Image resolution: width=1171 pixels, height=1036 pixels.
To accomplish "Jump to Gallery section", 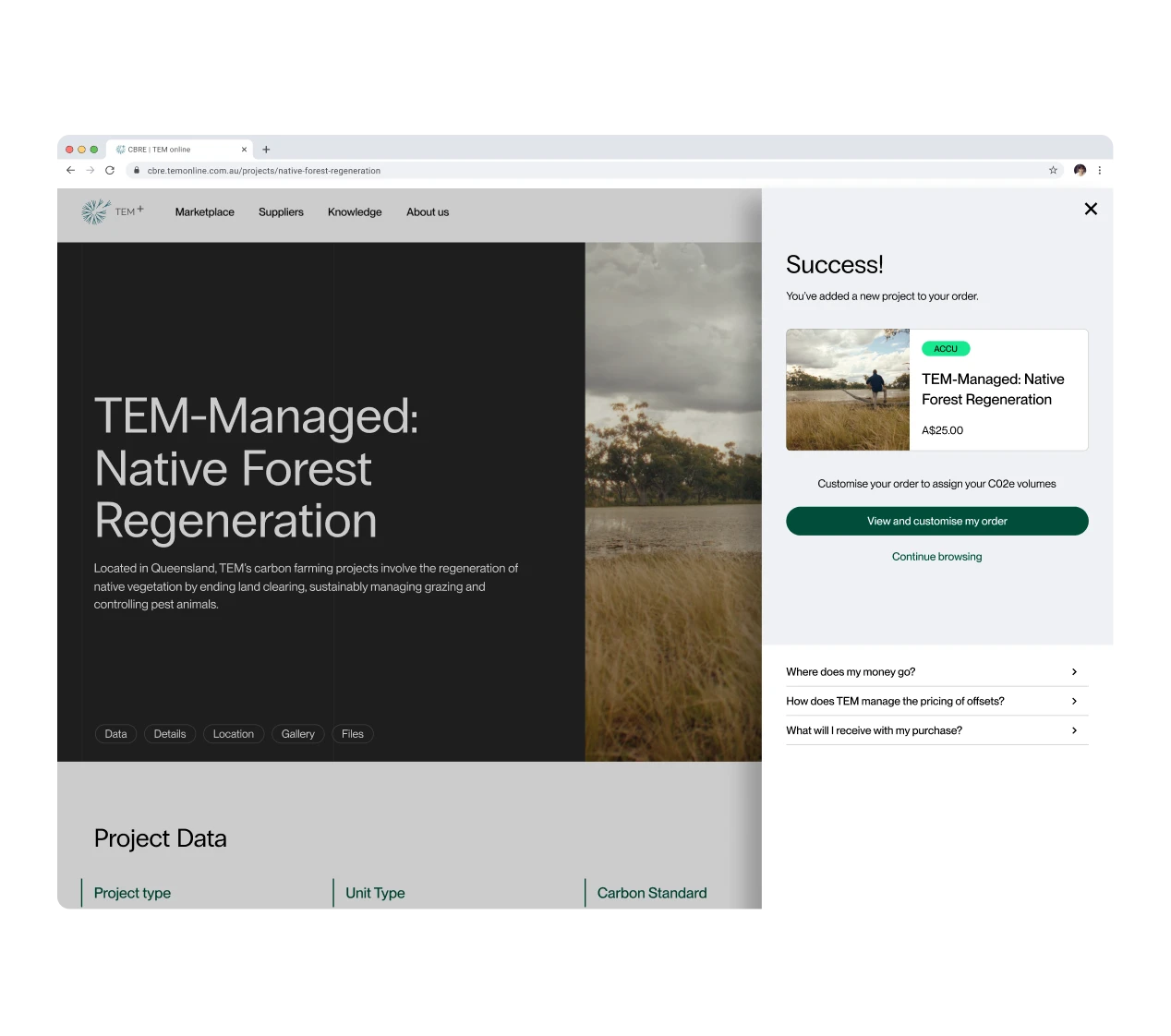I will pos(298,734).
